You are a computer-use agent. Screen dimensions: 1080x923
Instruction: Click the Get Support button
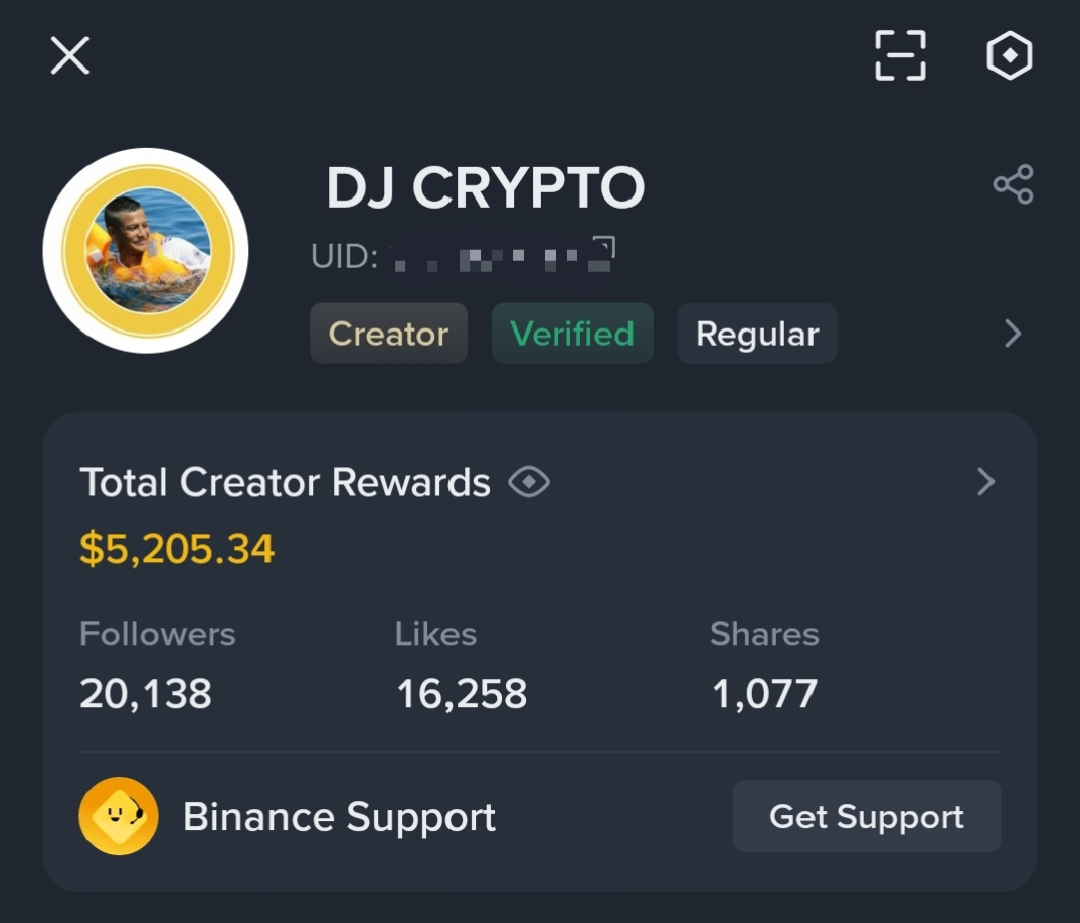(x=866, y=816)
